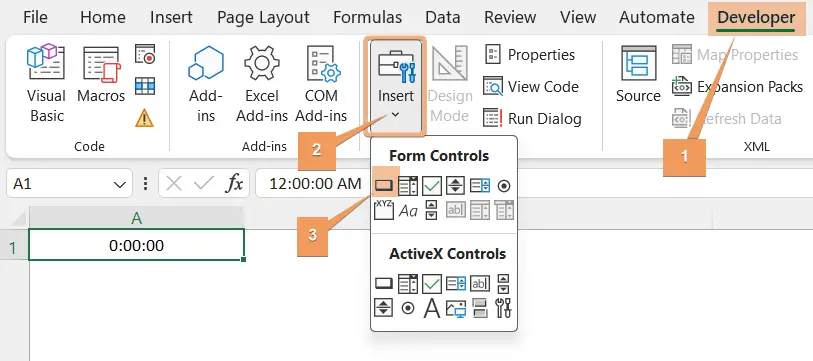
Task: Select ActiveX Check Box control
Action: point(431,283)
